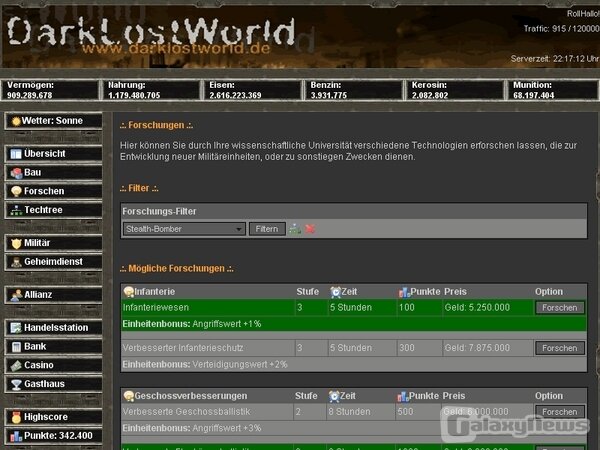Click the Munition value 68.197.404
Viewport: 600px width, 450px height.
[533, 95]
